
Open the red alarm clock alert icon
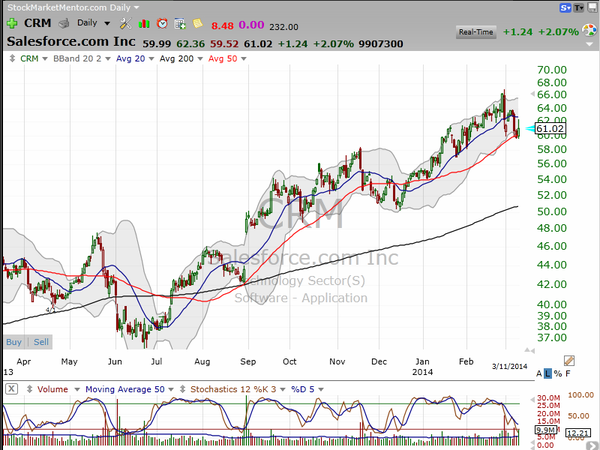[162, 24]
